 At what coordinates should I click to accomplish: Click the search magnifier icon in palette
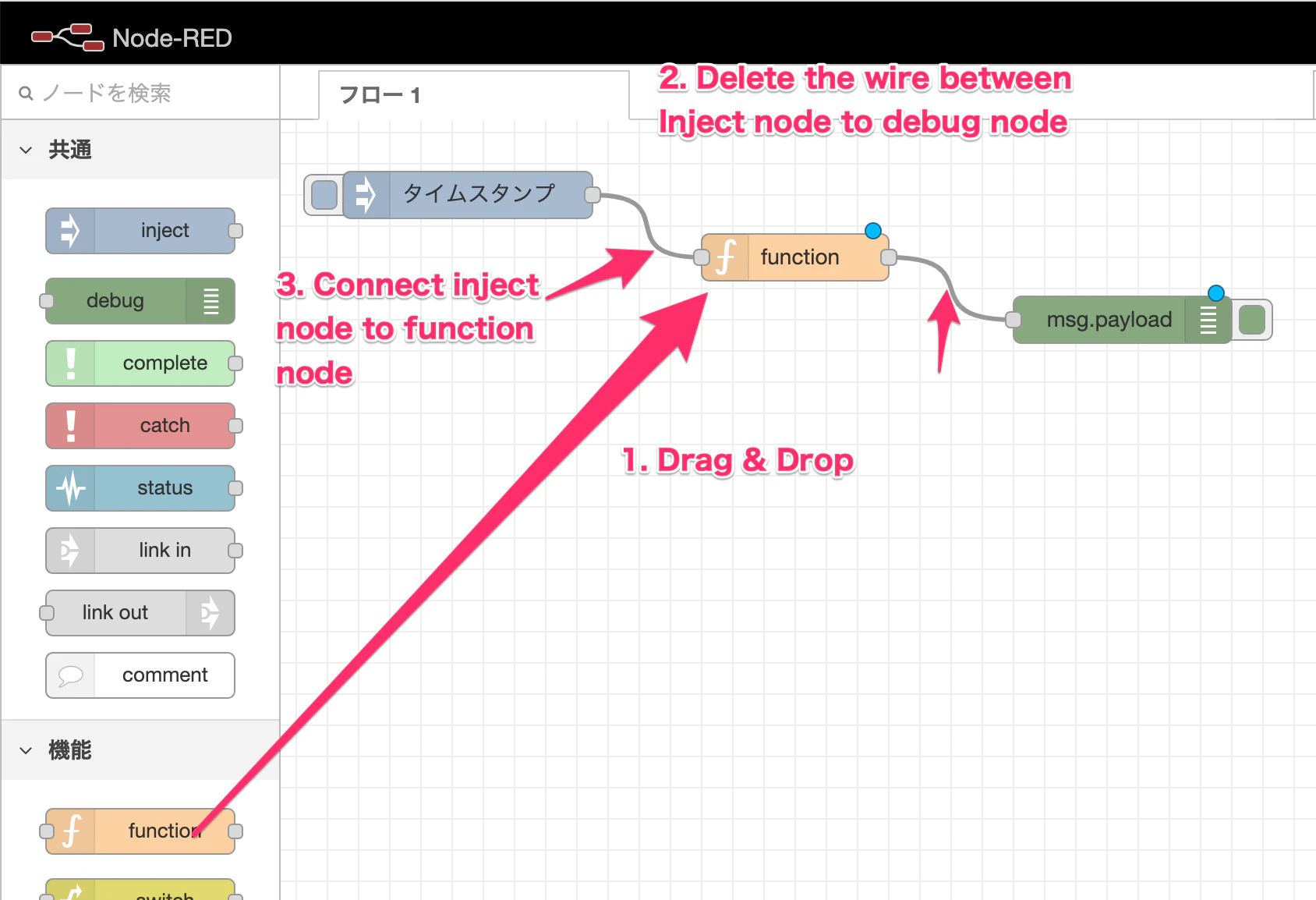26,94
